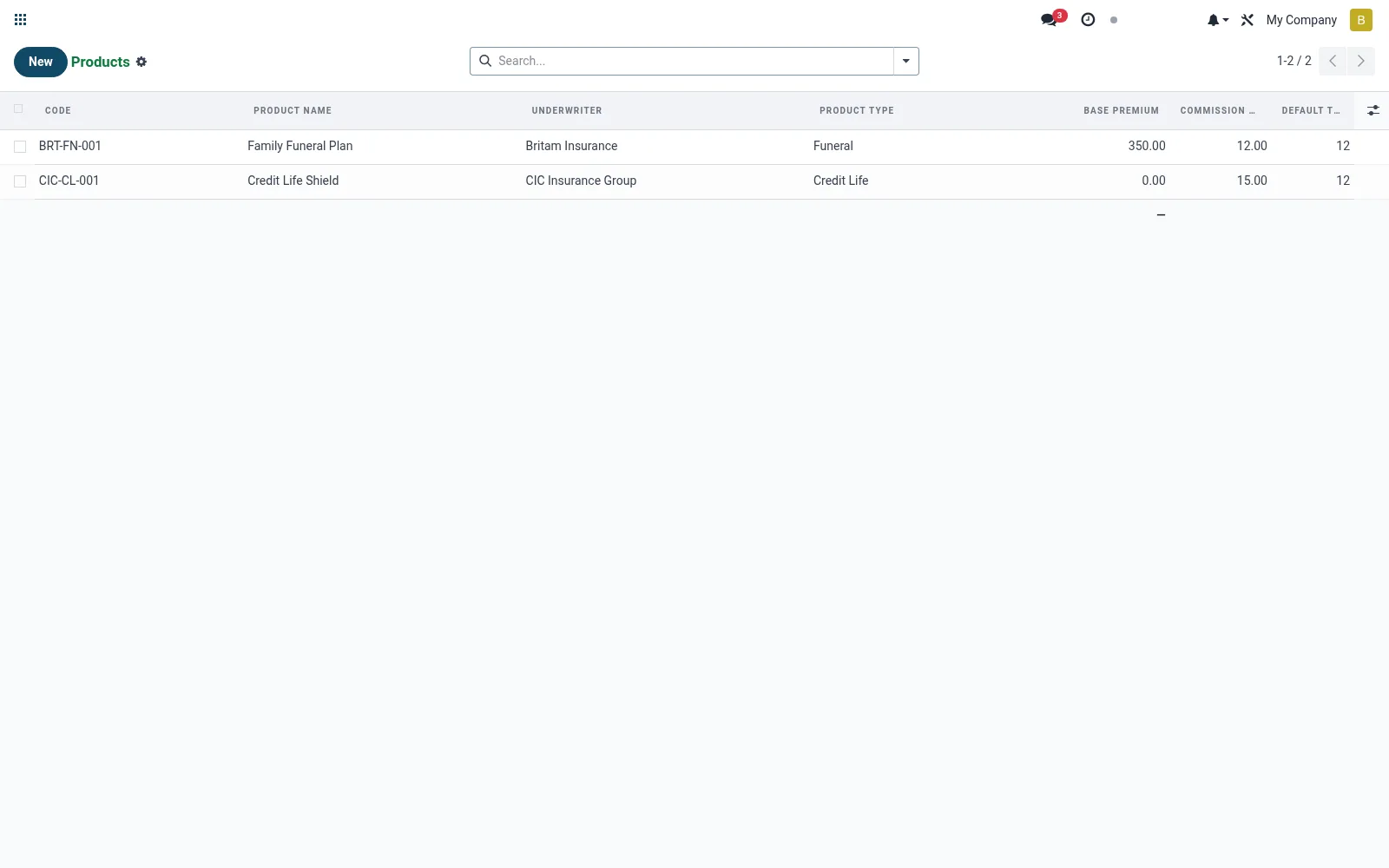Go to next page arrow
Viewport: 1389px width, 868px height.
(1361, 61)
